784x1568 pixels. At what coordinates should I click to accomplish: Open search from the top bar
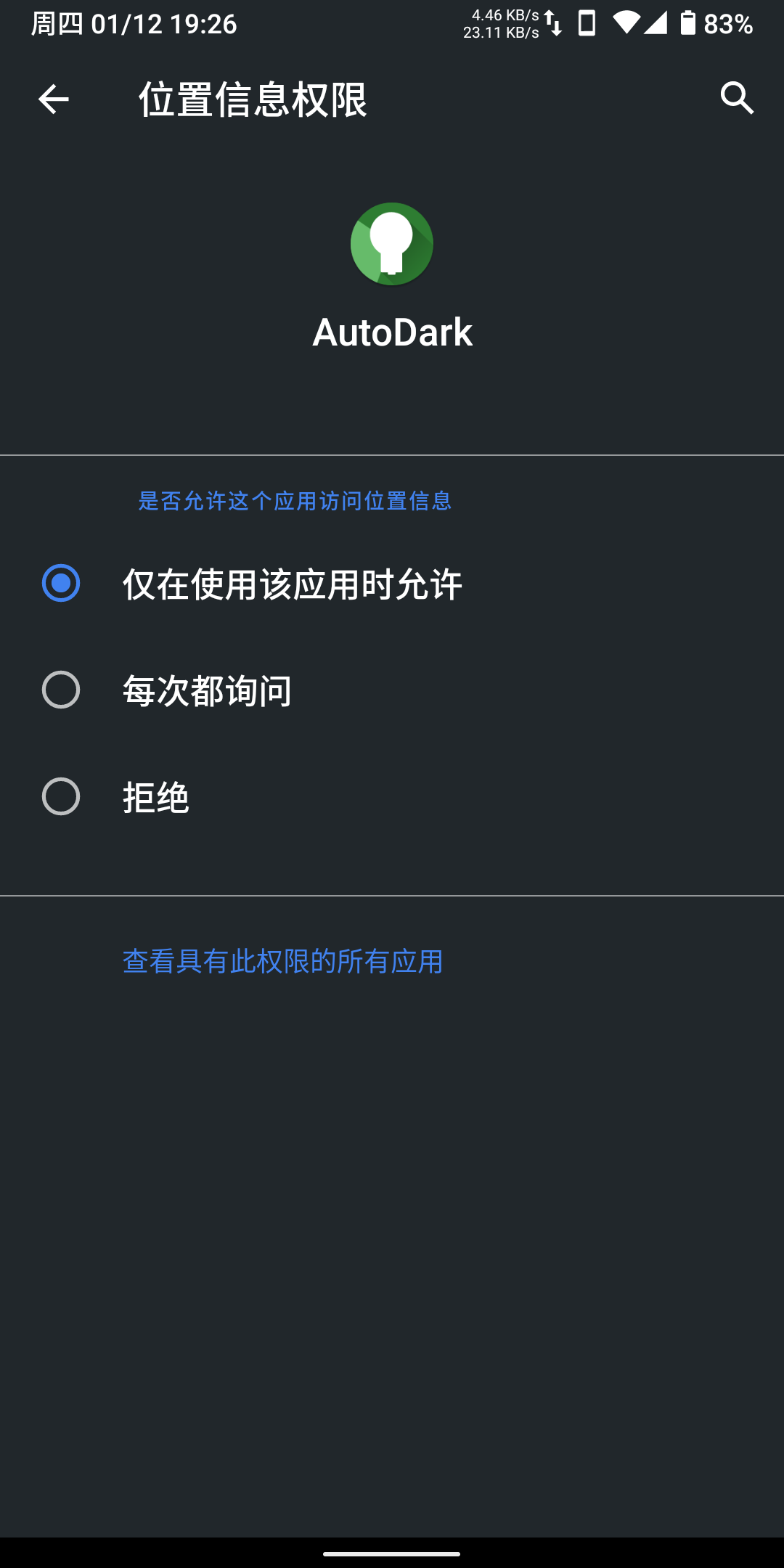(737, 99)
